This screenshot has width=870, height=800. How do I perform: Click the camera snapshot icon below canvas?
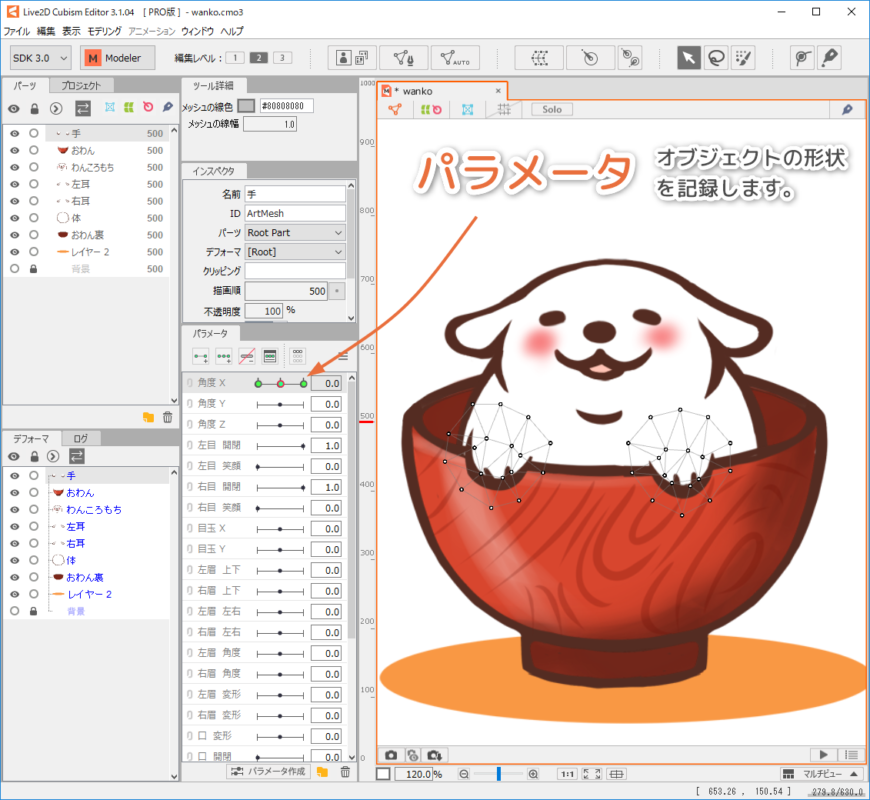pos(391,755)
